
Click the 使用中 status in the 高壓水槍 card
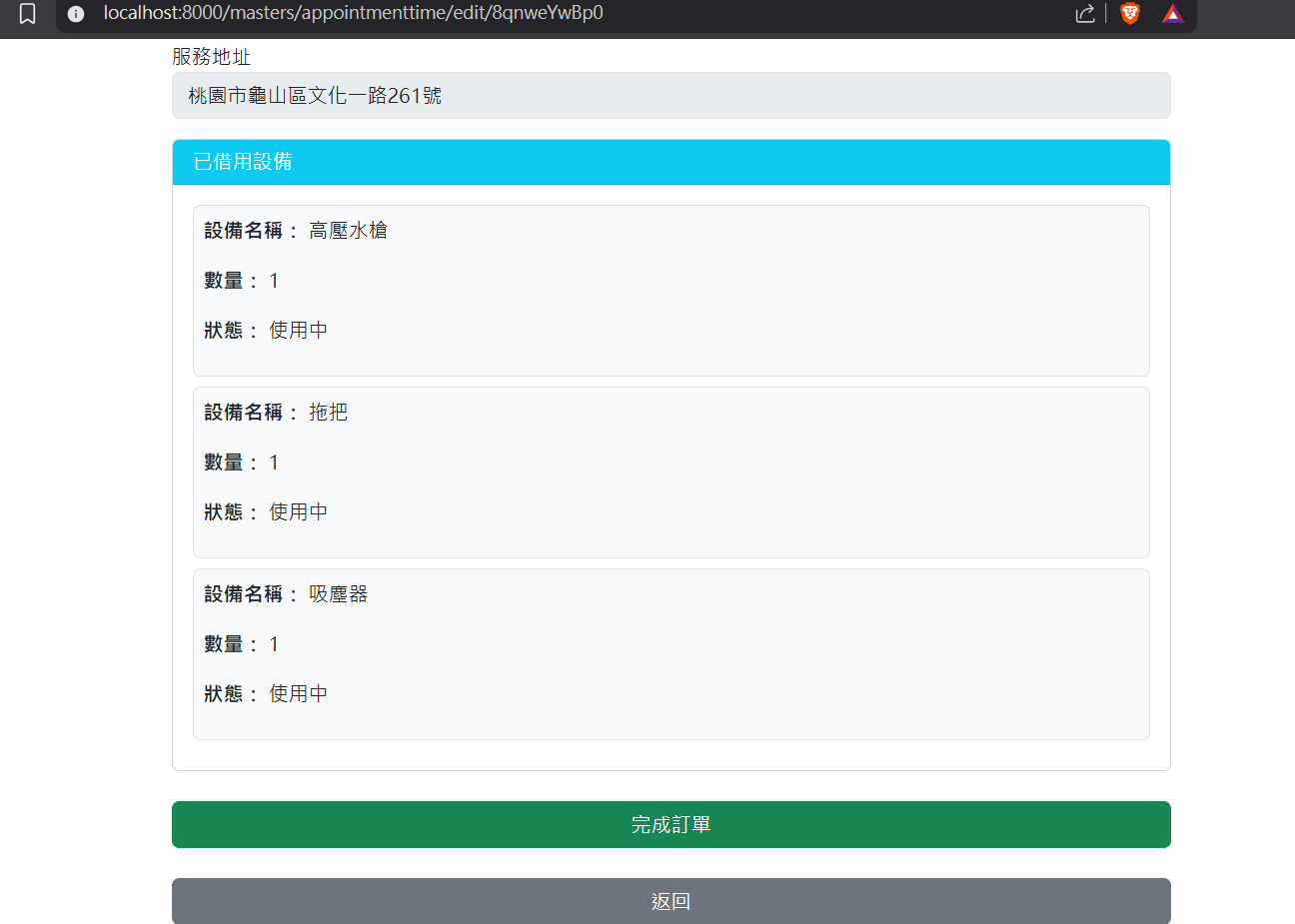pos(299,331)
